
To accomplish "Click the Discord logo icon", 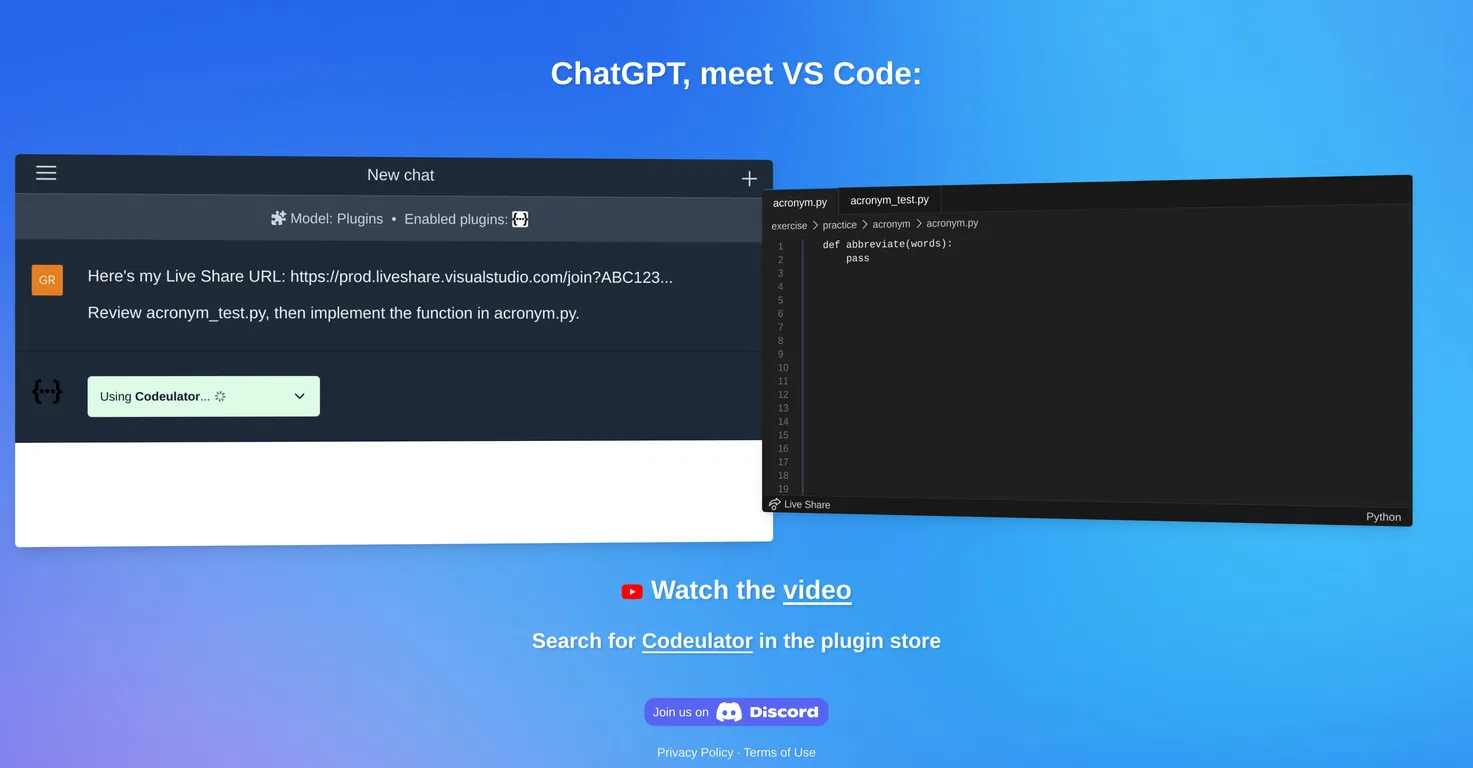I will (x=729, y=712).
